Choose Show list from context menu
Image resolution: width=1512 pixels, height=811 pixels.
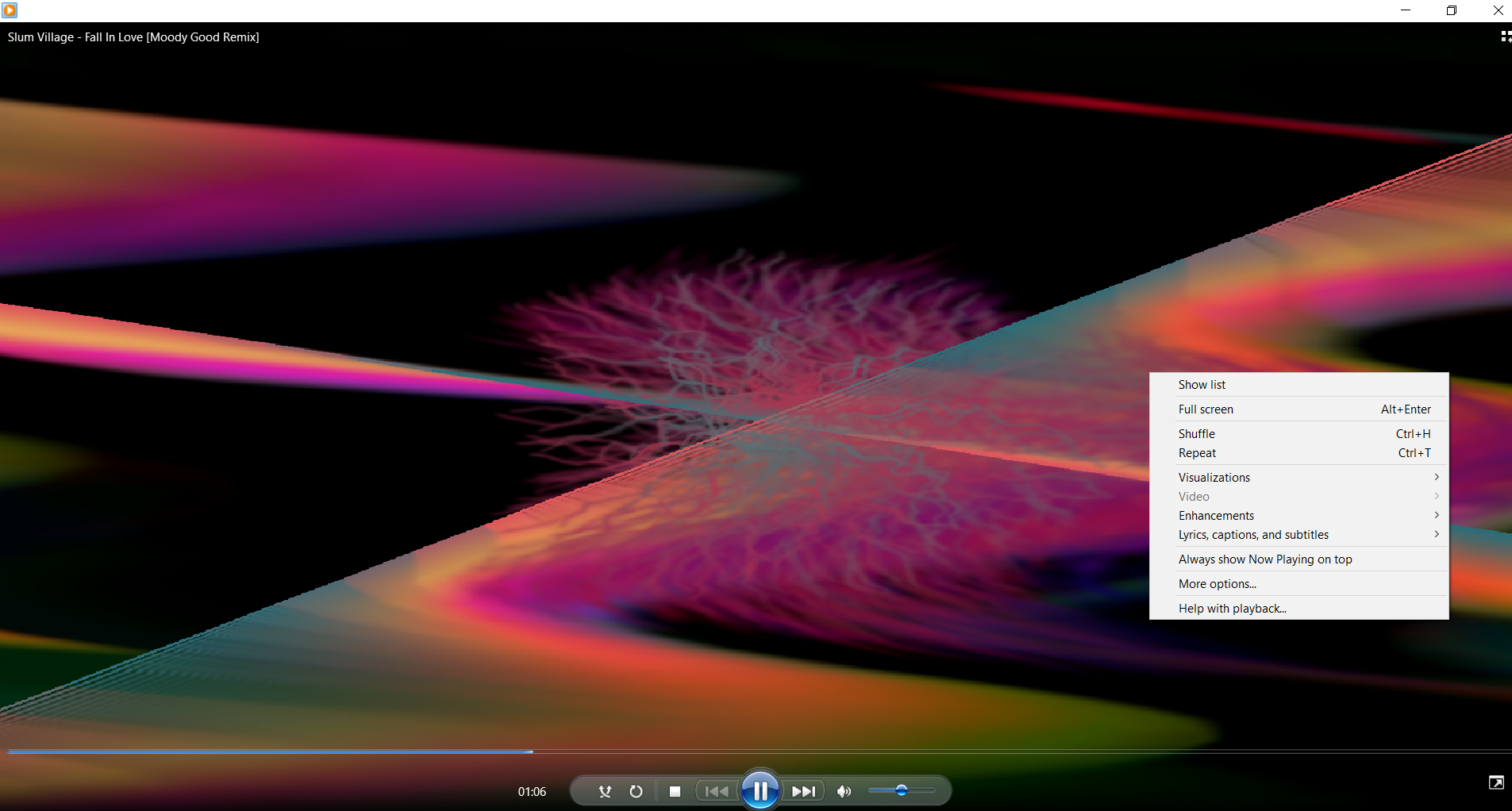point(1299,385)
